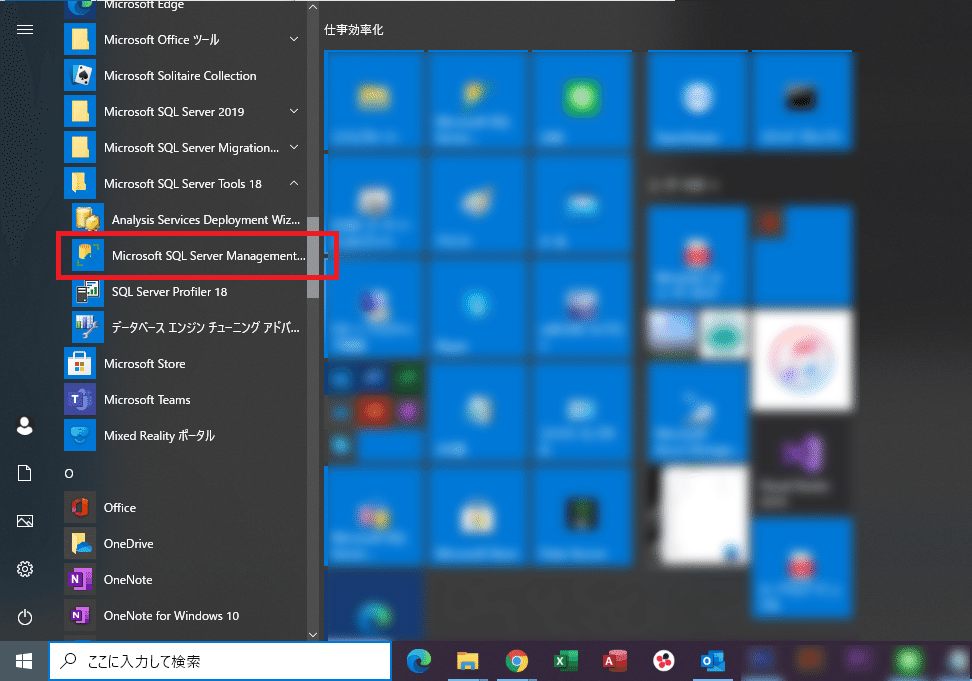
Task: Click the app list scroll-up arrow
Action: [x=313, y=7]
